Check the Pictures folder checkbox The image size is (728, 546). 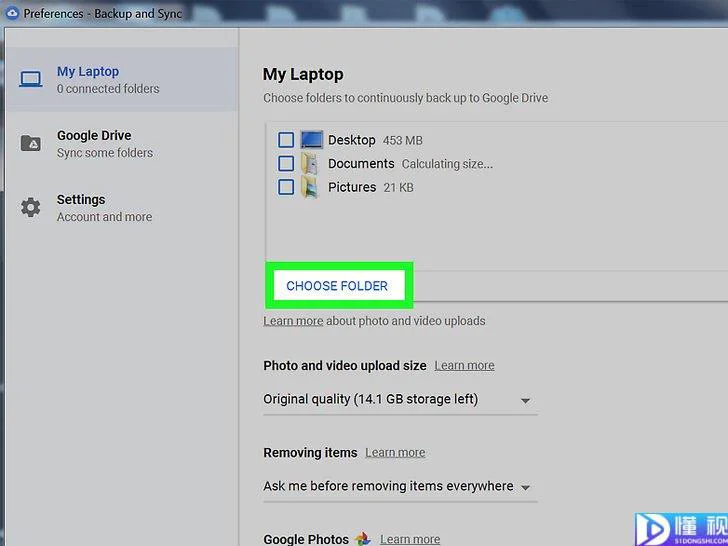coord(286,187)
